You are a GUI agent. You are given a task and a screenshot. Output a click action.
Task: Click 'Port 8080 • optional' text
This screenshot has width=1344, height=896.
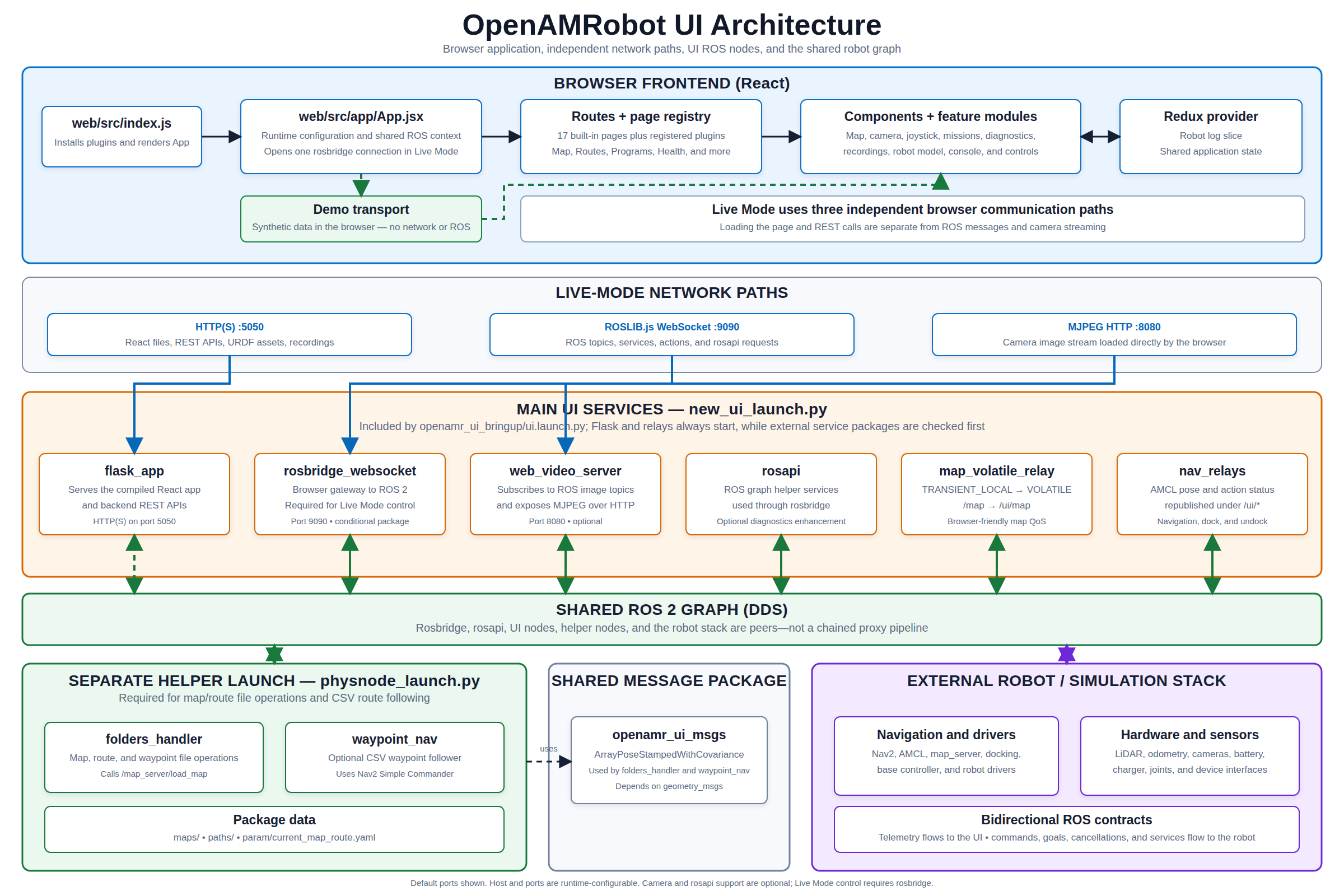pos(566,521)
